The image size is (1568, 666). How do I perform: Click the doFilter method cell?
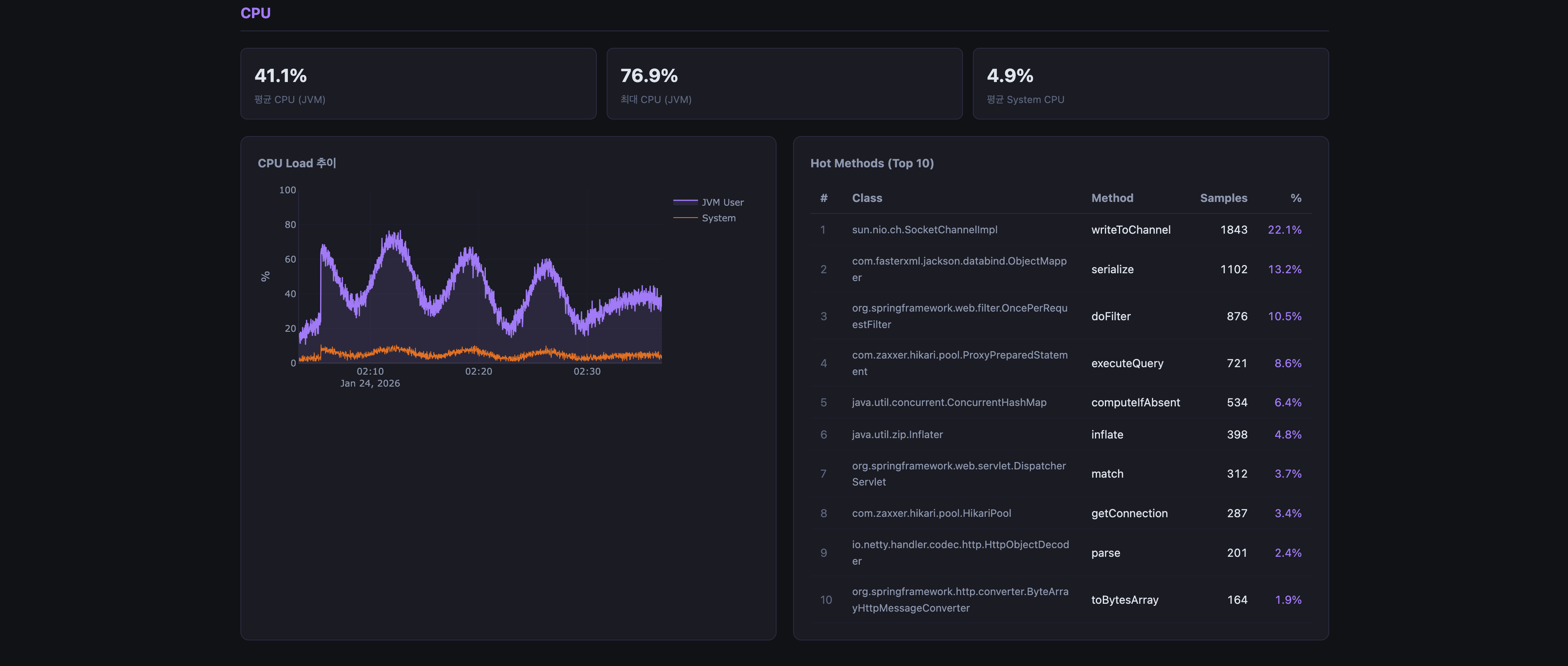click(x=1110, y=316)
